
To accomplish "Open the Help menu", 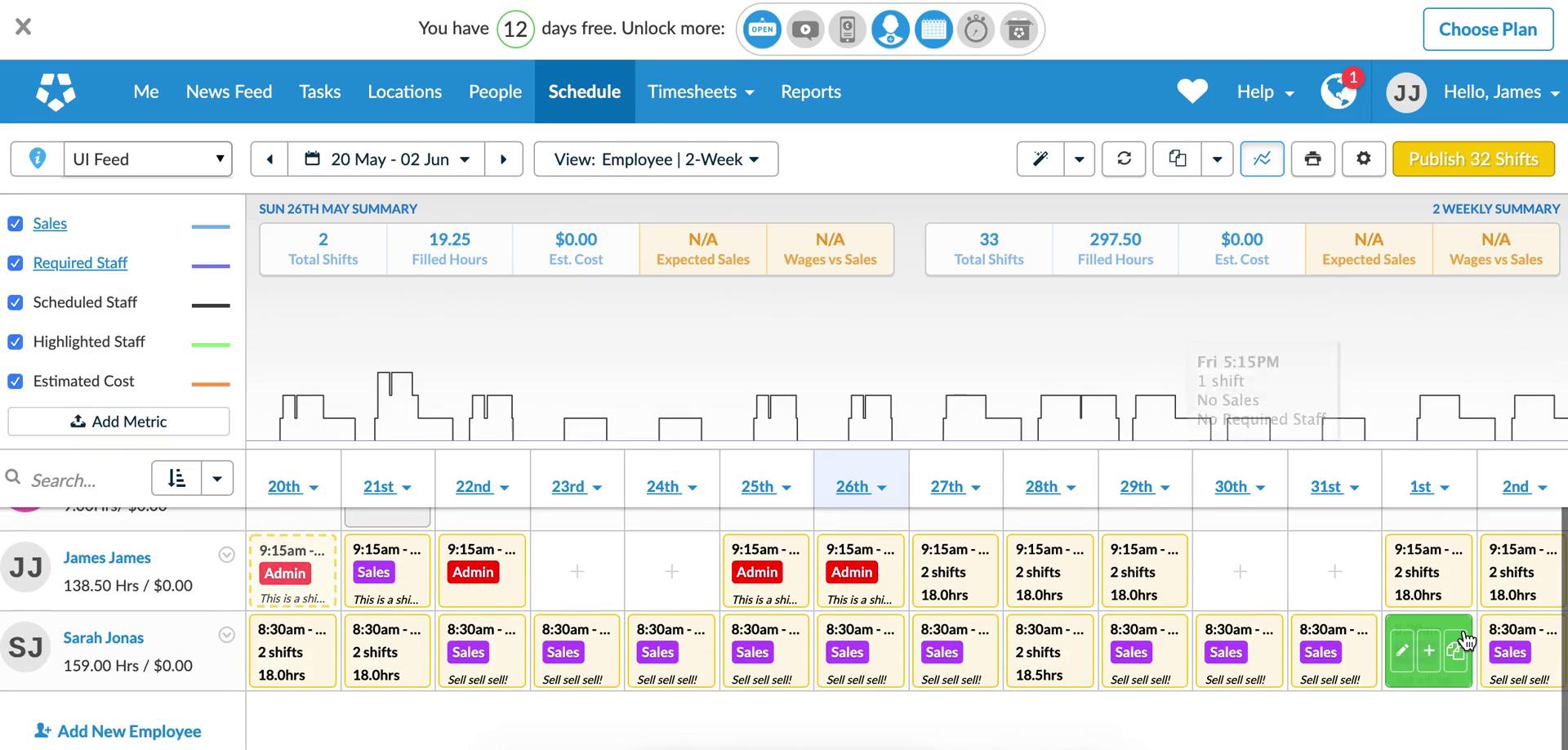I will [x=1265, y=92].
